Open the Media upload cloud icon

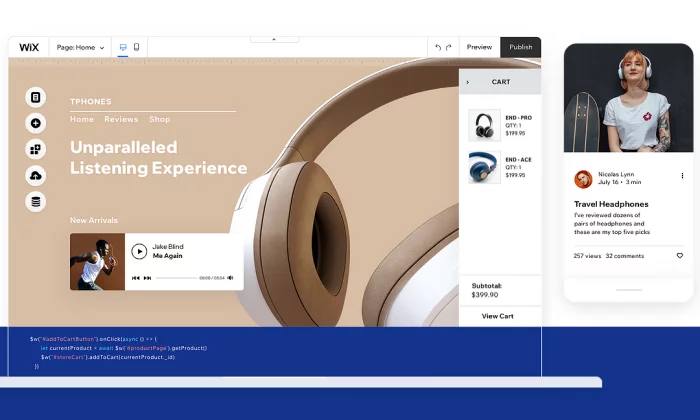(36, 175)
